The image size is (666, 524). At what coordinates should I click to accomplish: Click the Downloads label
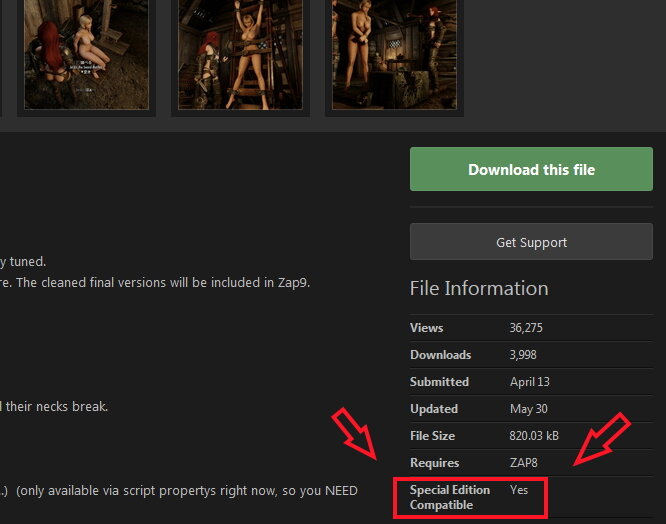(x=440, y=355)
